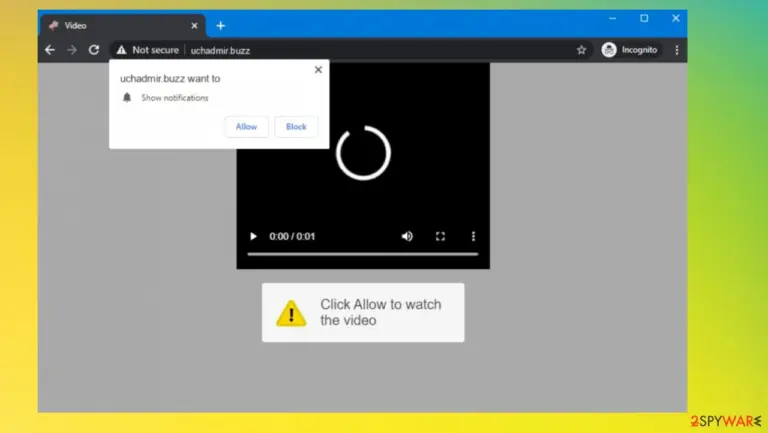Image resolution: width=768 pixels, height=433 pixels.
Task: Dismiss the notification permission popup
Action: [x=318, y=70]
